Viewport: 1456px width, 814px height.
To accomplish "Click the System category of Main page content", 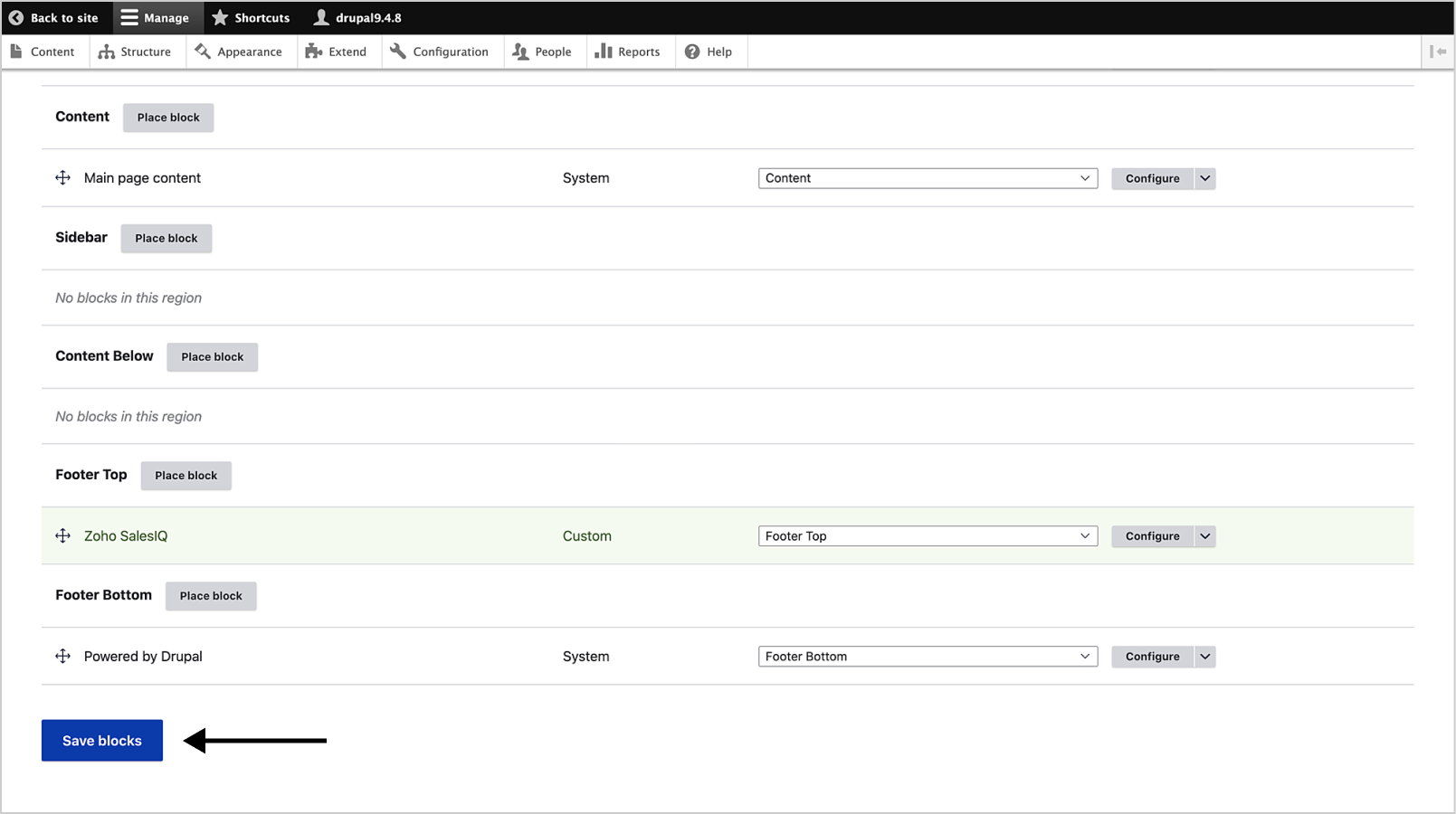I will tap(586, 178).
